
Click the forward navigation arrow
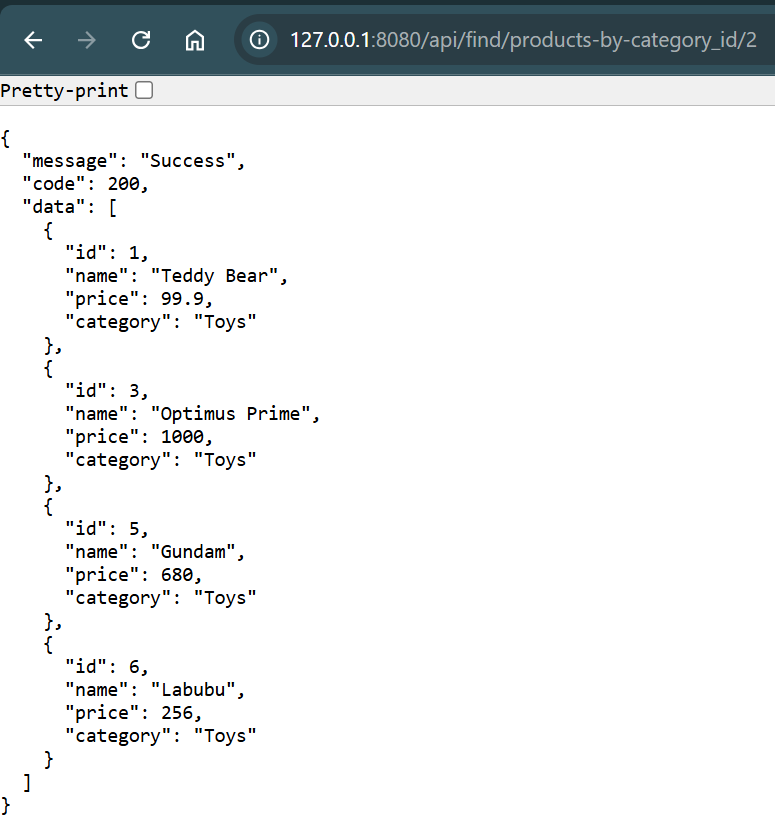coord(87,40)
